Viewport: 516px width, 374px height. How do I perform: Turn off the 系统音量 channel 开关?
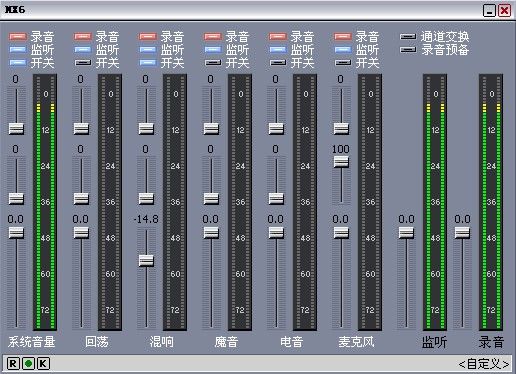18,62
